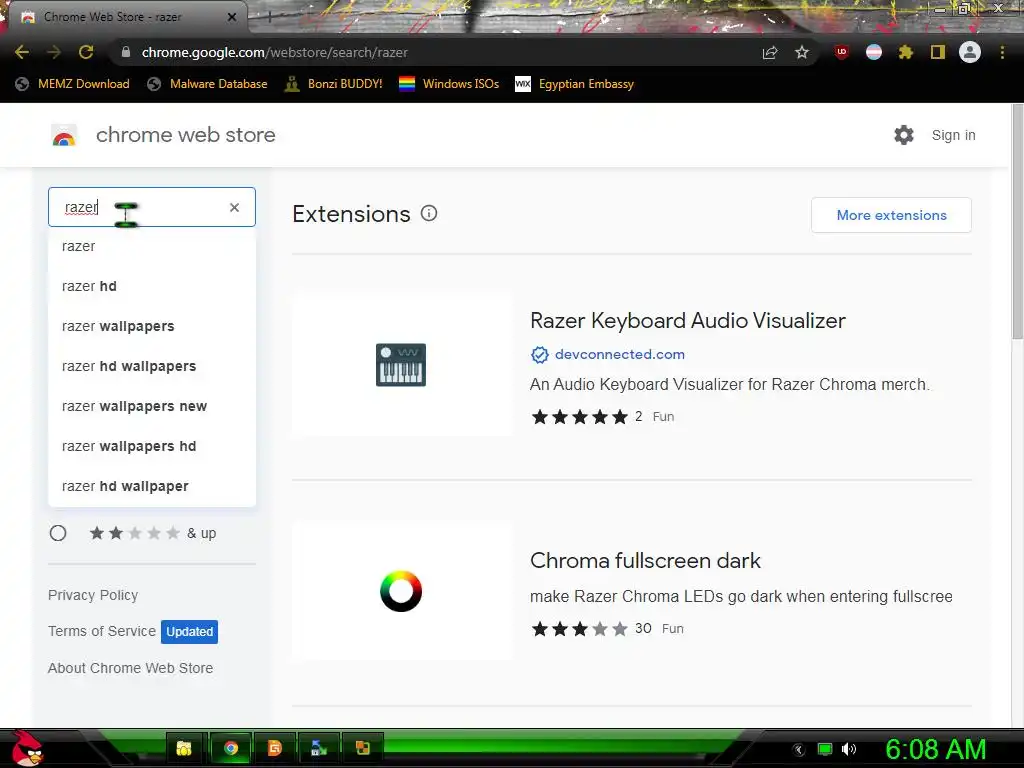Click the page vertical scrollbar thumb
Screen dimensions: 1024x768
point(1017,222)
